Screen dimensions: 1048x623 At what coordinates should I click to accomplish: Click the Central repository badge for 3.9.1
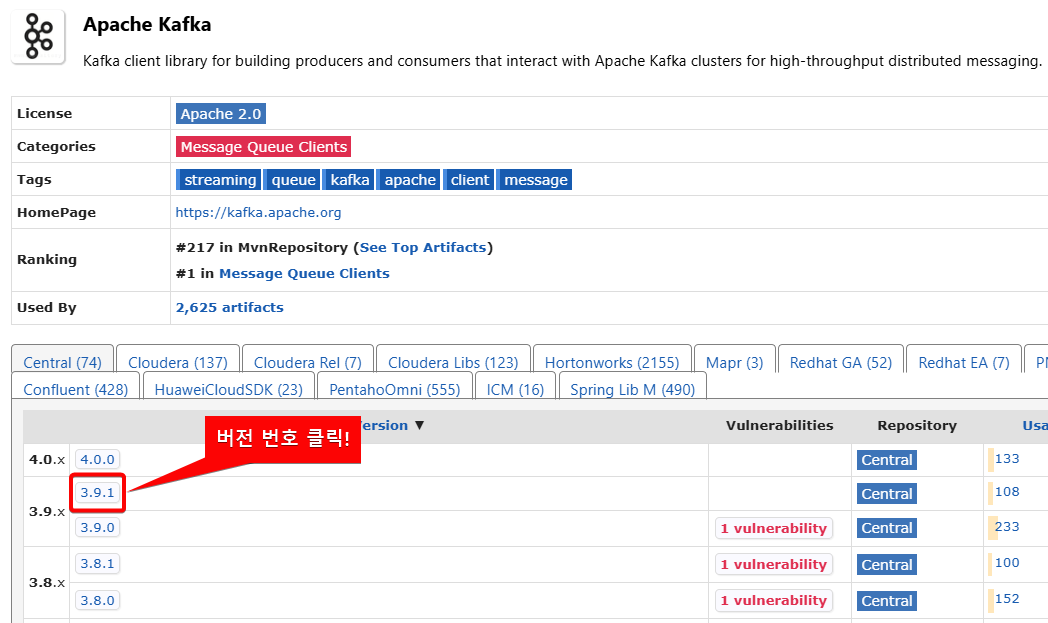pyautogui.click(x=886, y=494)
